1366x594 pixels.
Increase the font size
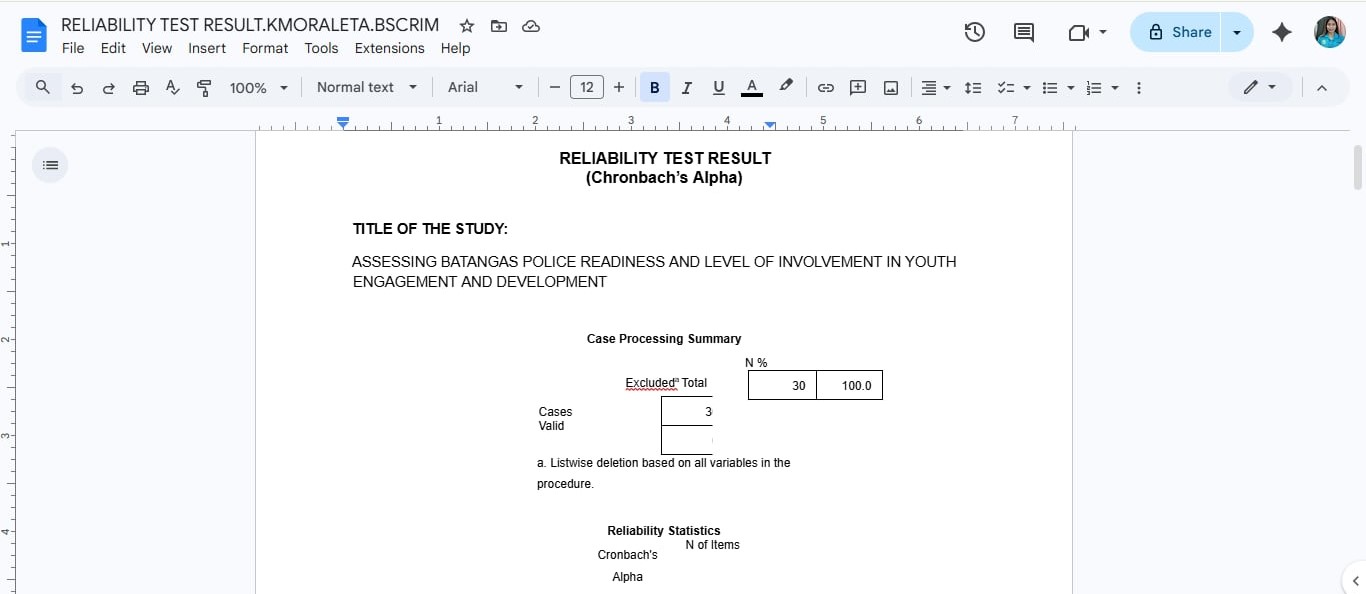pos(619,88)
